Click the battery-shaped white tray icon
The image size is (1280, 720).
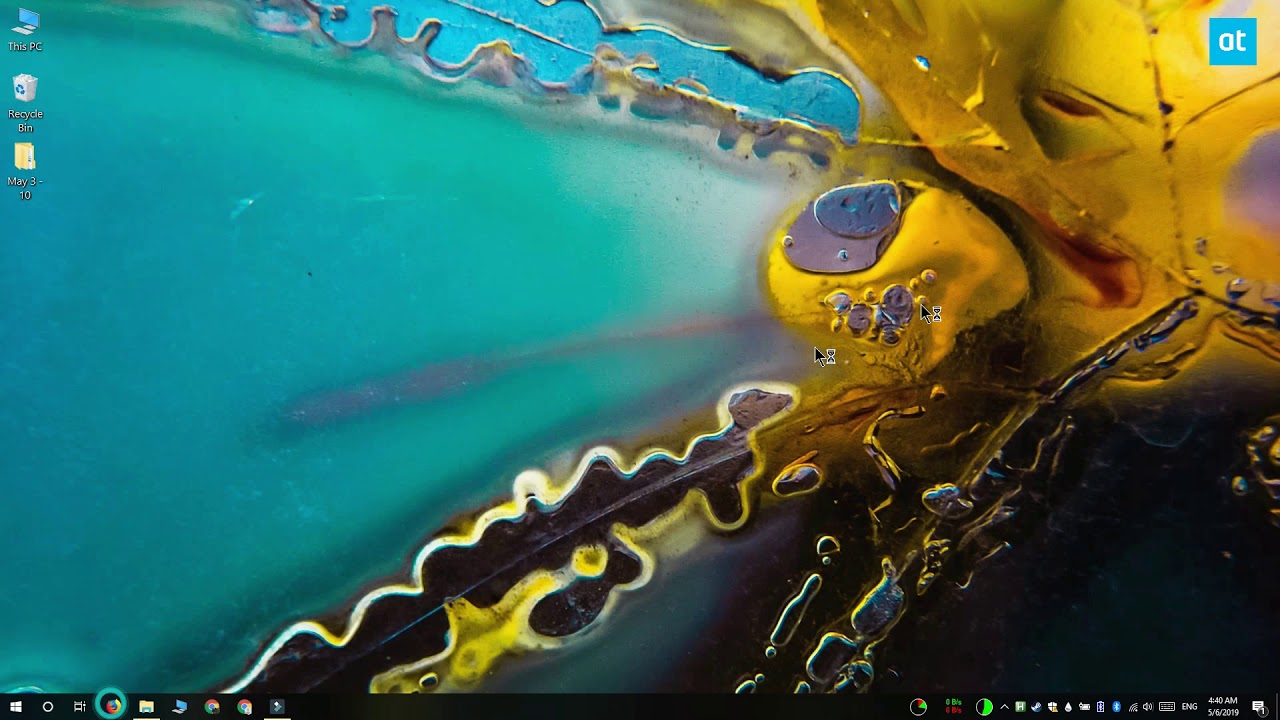click(x=1084, y=707)
